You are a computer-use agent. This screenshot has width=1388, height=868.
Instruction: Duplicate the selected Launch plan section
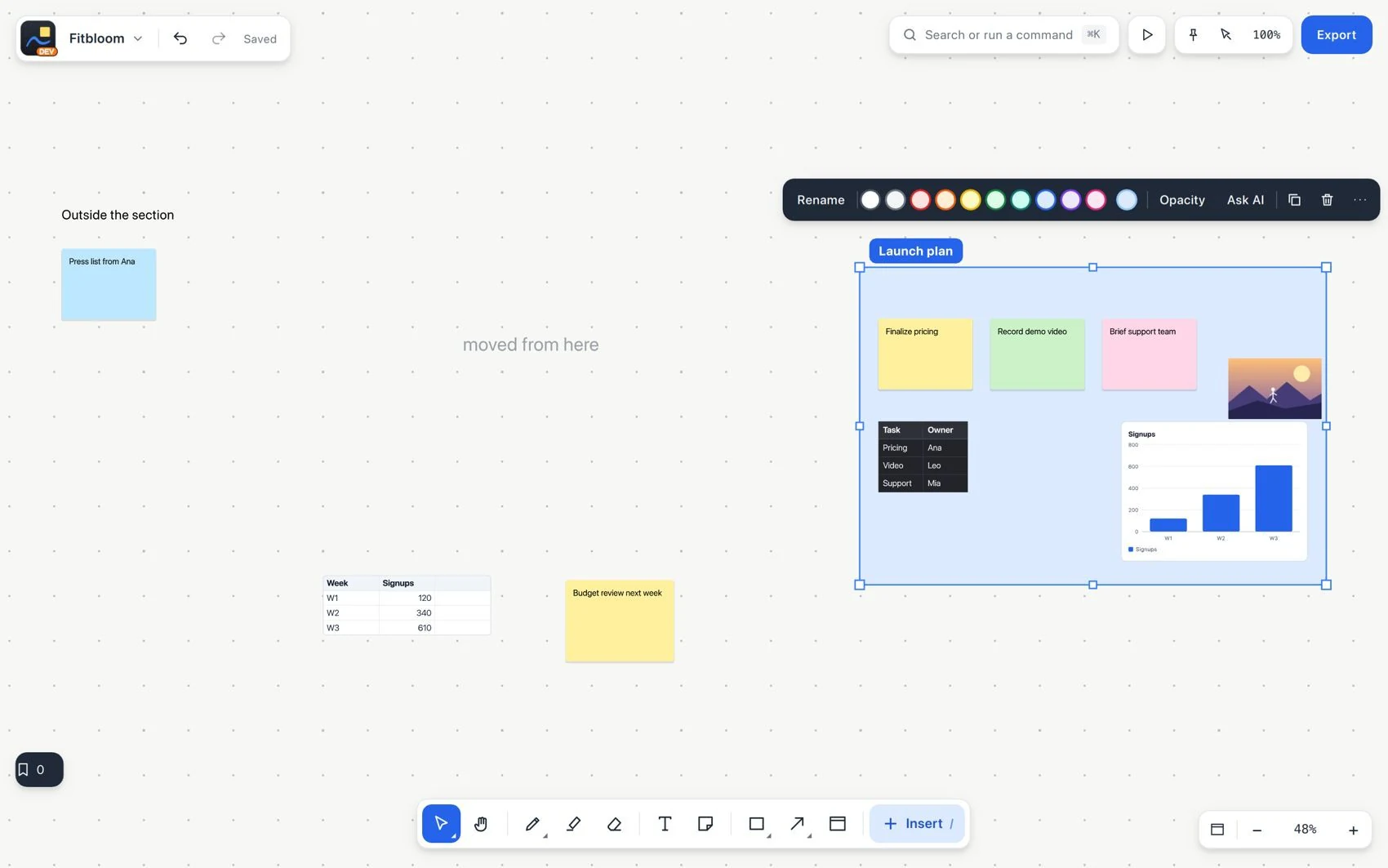(1294, 200)
